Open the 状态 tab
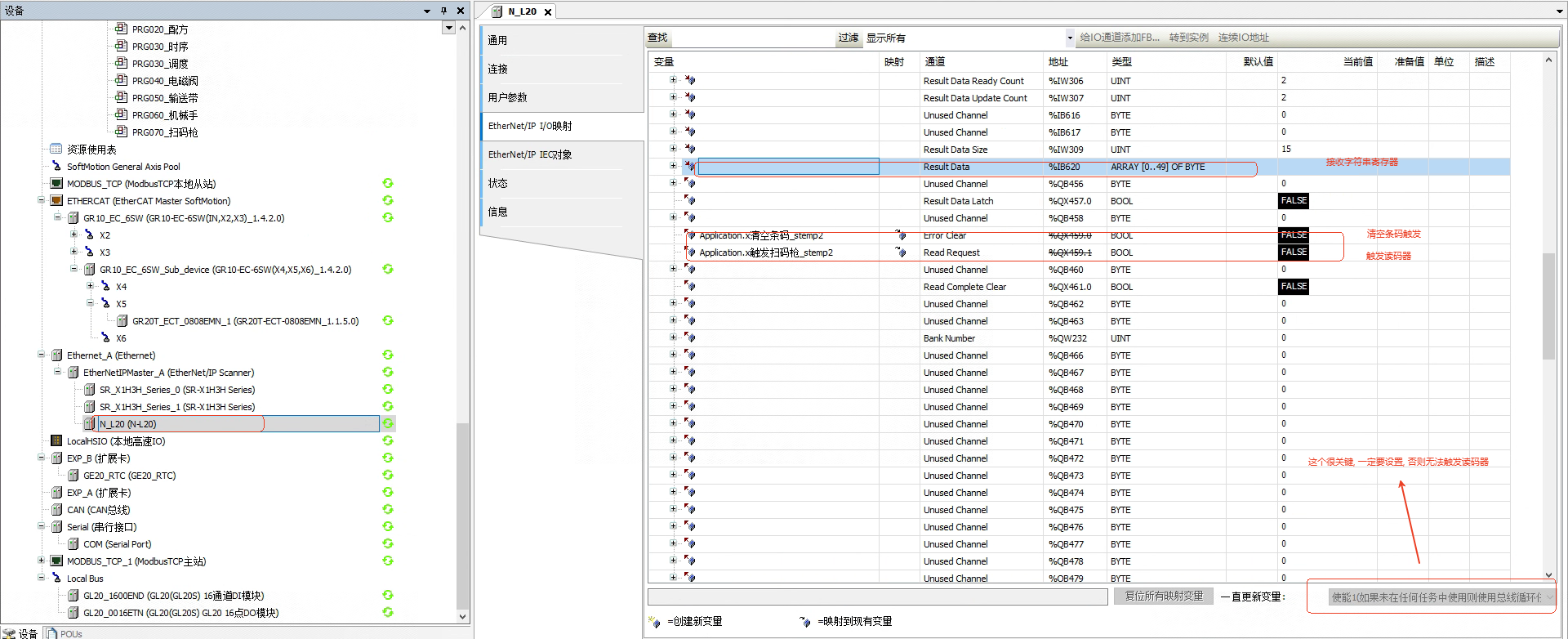Screen dimensions: 1568x639 point(497,183)
